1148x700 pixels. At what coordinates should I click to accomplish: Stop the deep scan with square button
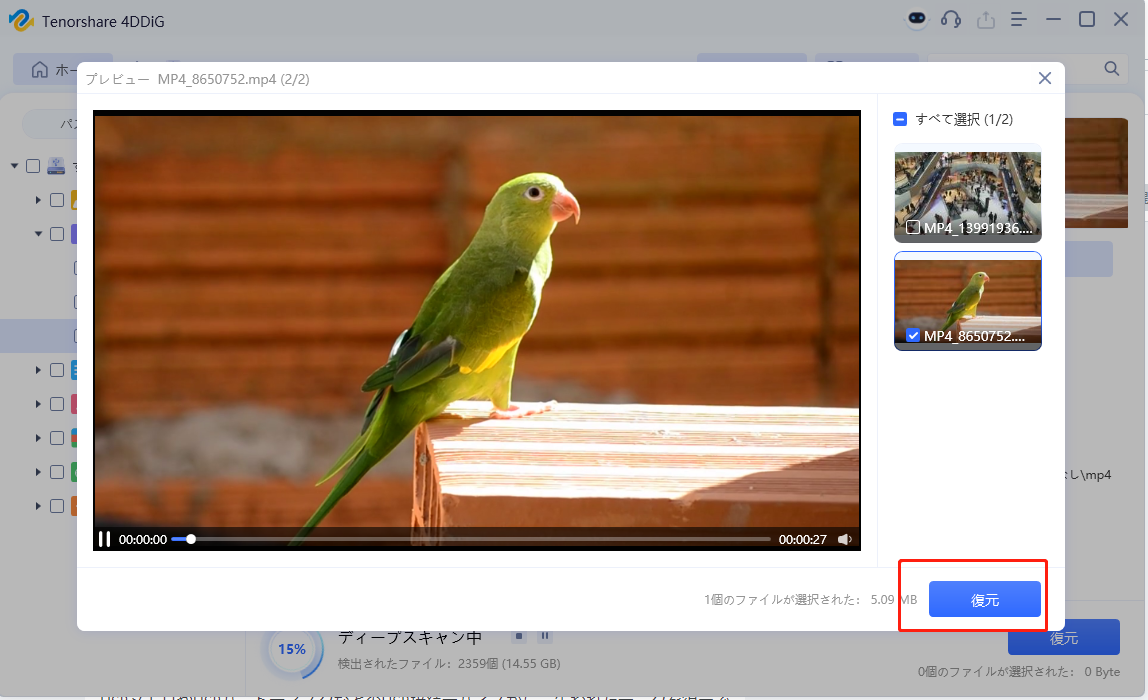pyautogui.click(x=519, y=636)
